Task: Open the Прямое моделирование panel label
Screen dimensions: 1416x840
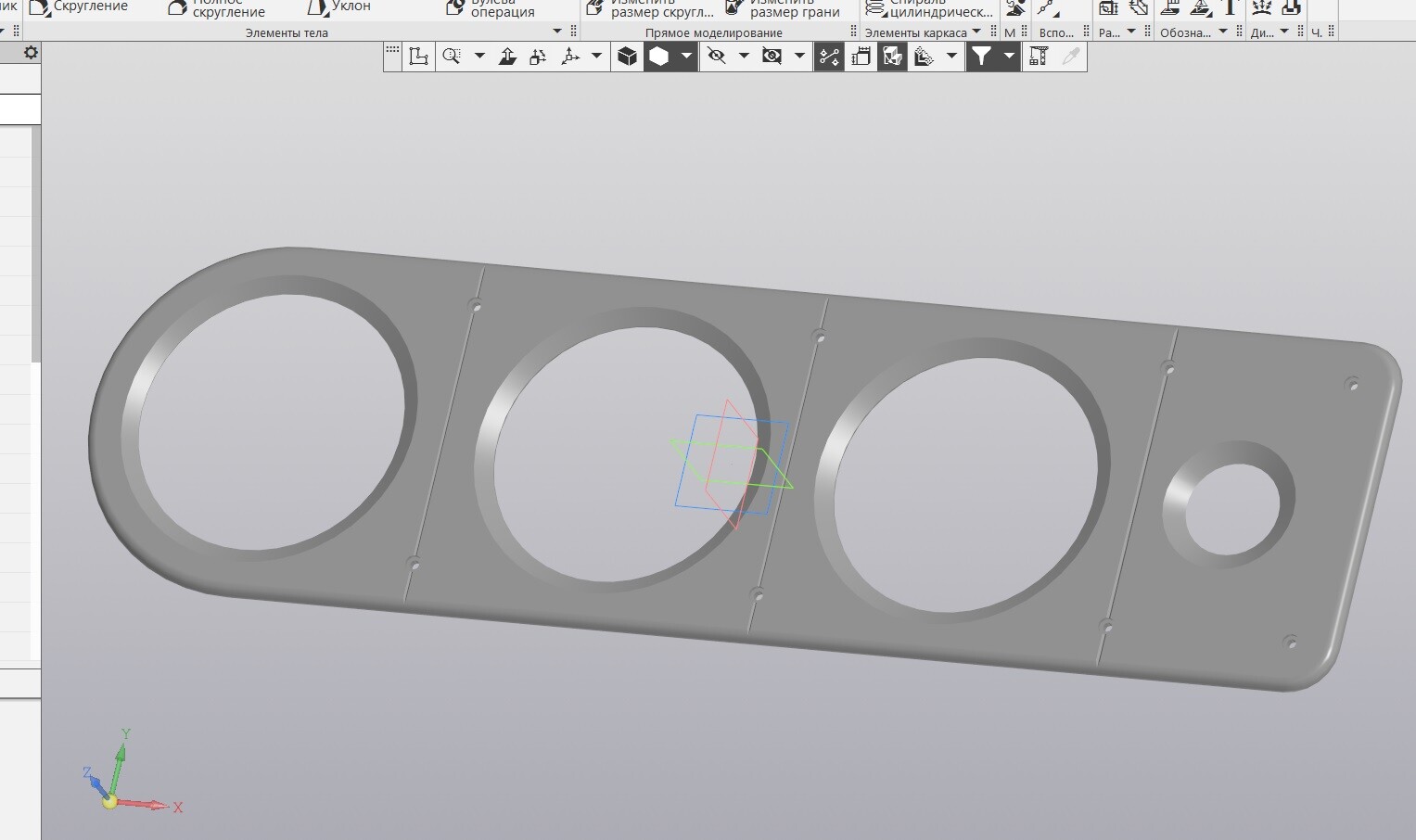Action: [x=713, y=32]
